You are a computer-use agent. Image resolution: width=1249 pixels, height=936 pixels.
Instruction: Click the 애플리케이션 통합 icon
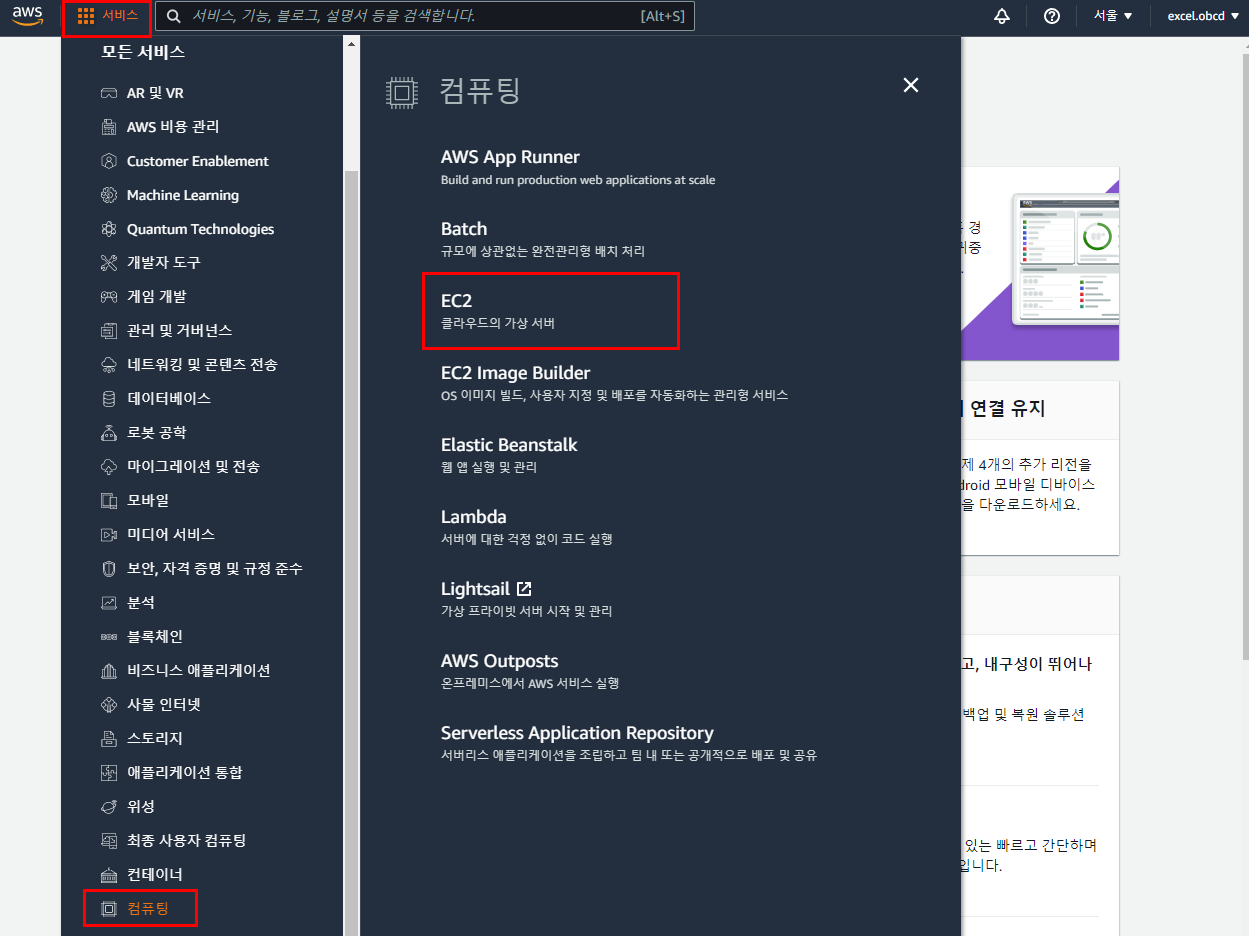(109, 772)
